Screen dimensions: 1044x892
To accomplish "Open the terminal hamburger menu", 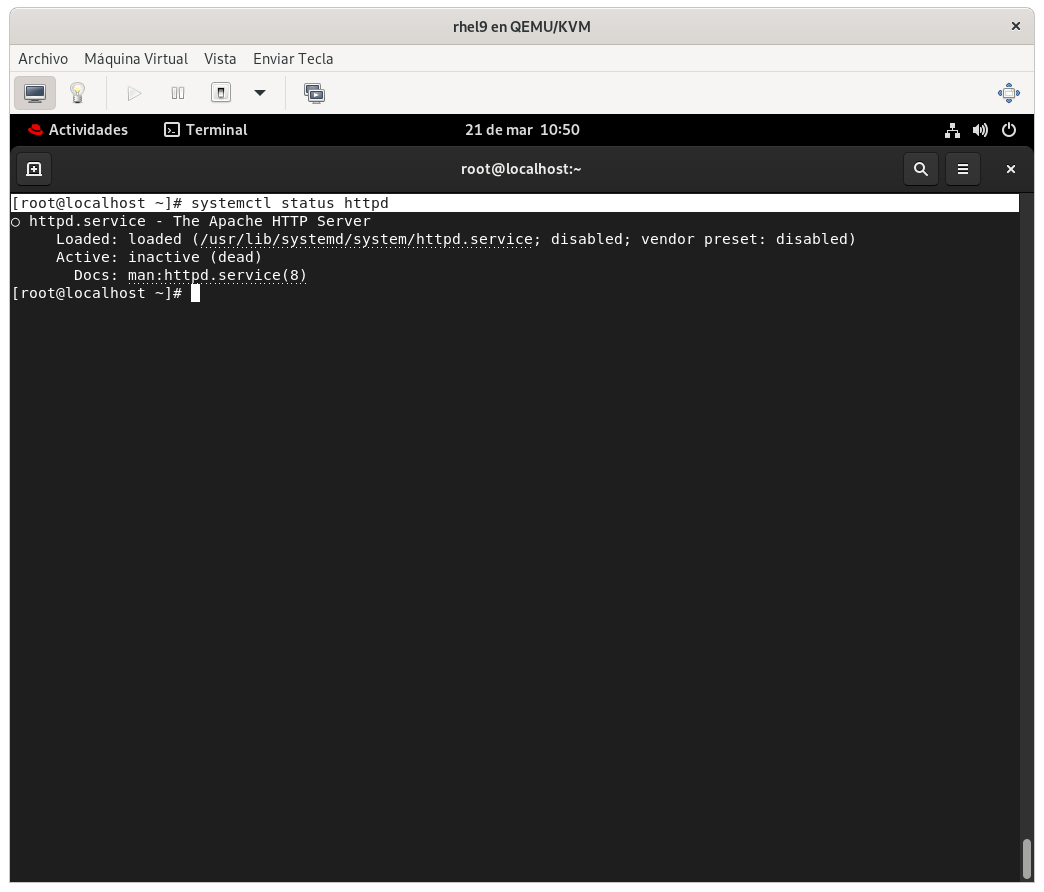I will point(963,169).
